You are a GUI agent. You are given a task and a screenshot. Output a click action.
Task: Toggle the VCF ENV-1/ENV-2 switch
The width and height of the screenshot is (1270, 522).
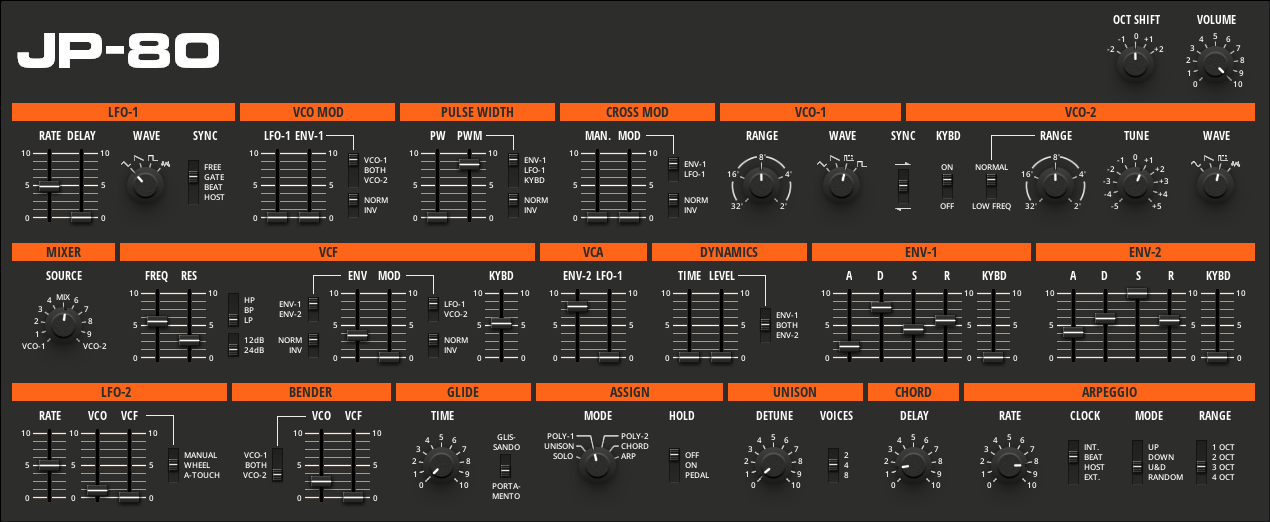(x=313, y=309)
